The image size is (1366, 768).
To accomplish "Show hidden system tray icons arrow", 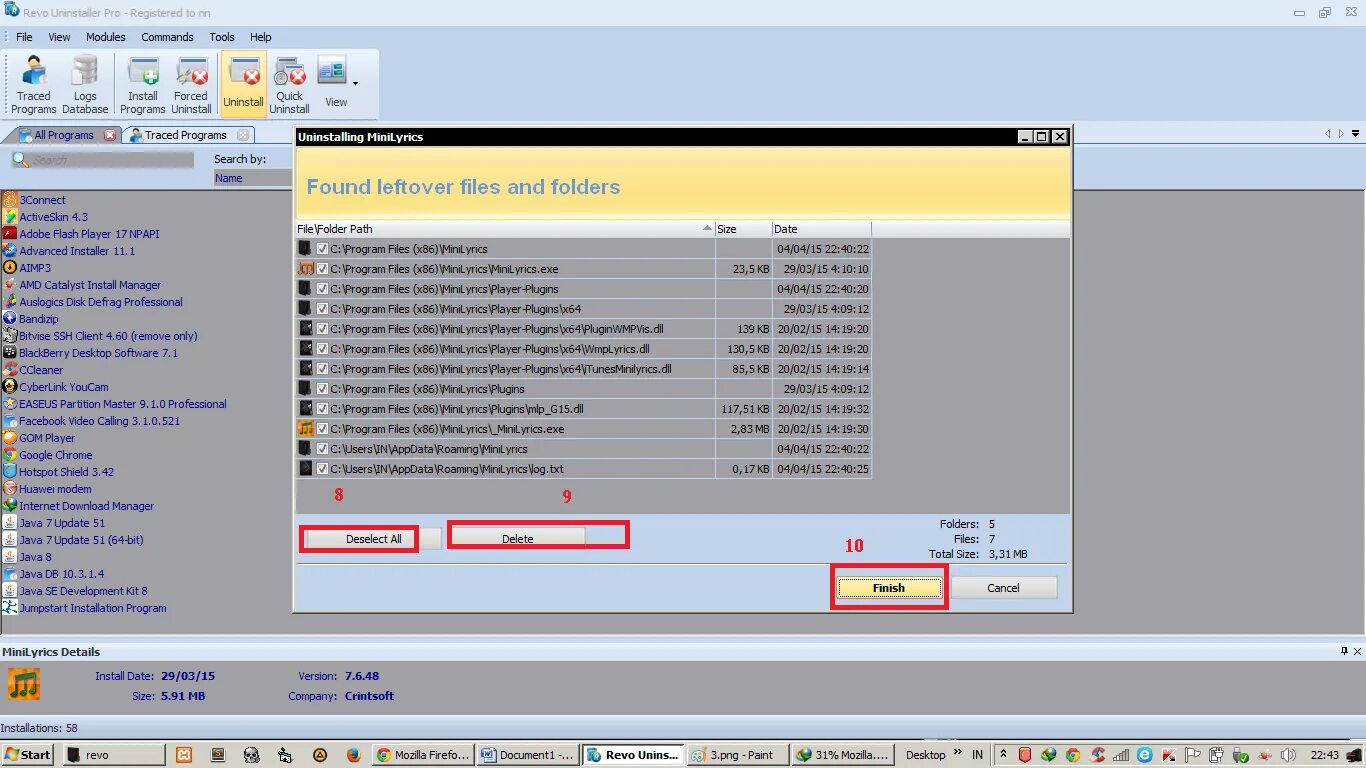I will tap(1002, 755).
